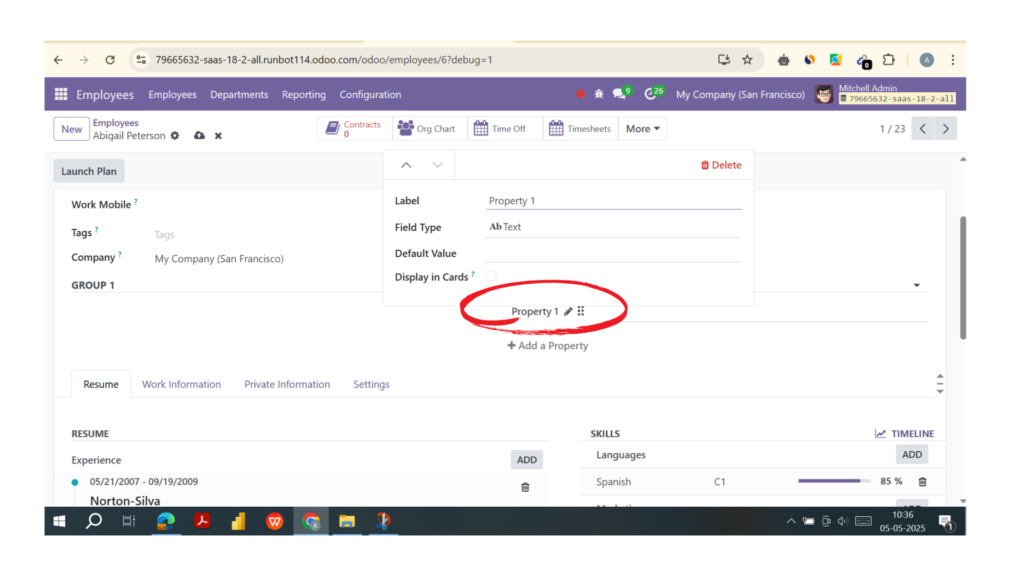1024x576 pixels.
Task: Open Discuss messages from the top bar
Action: pyautogui.click(x=619, y=93)
